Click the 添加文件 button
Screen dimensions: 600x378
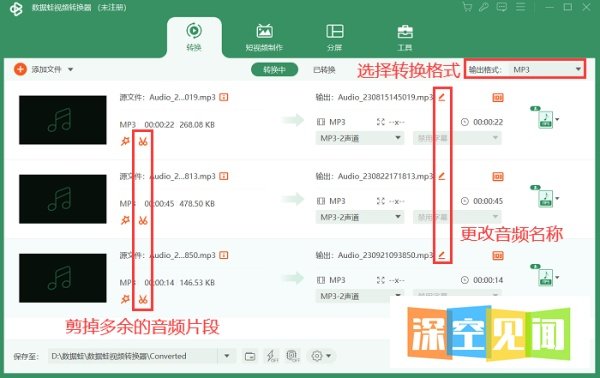pos(38,69)
